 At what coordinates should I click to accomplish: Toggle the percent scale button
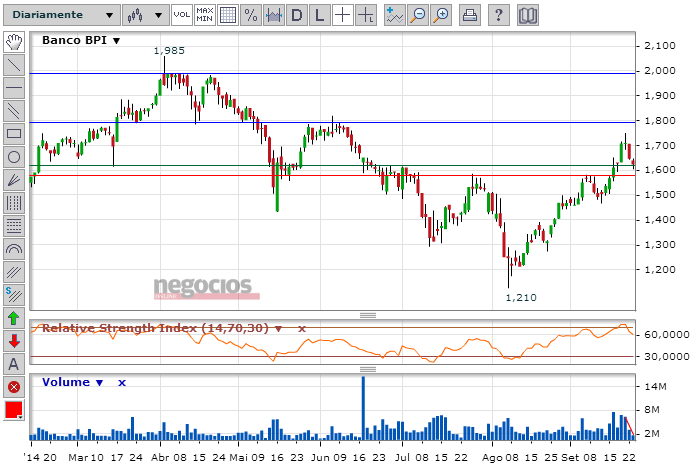(x=251, y=15)
